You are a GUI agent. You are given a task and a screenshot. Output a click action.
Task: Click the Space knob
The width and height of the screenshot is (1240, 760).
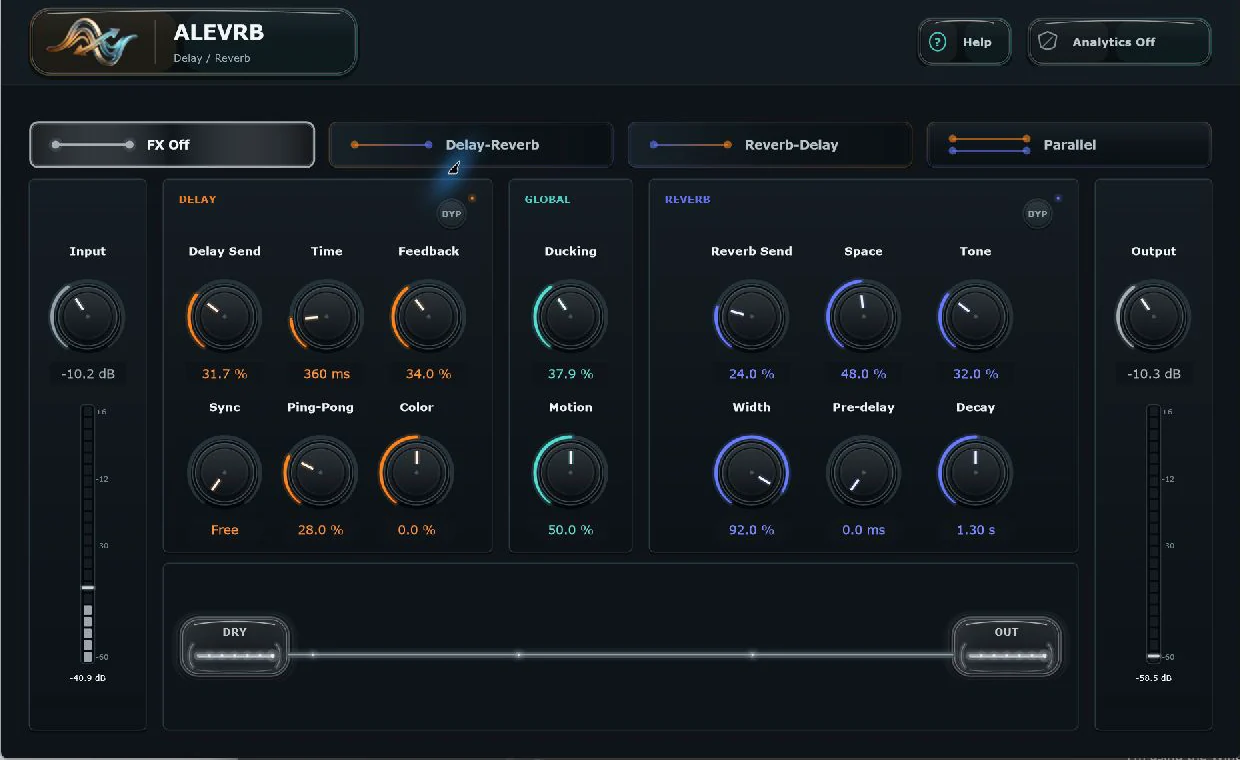point(863,316)
